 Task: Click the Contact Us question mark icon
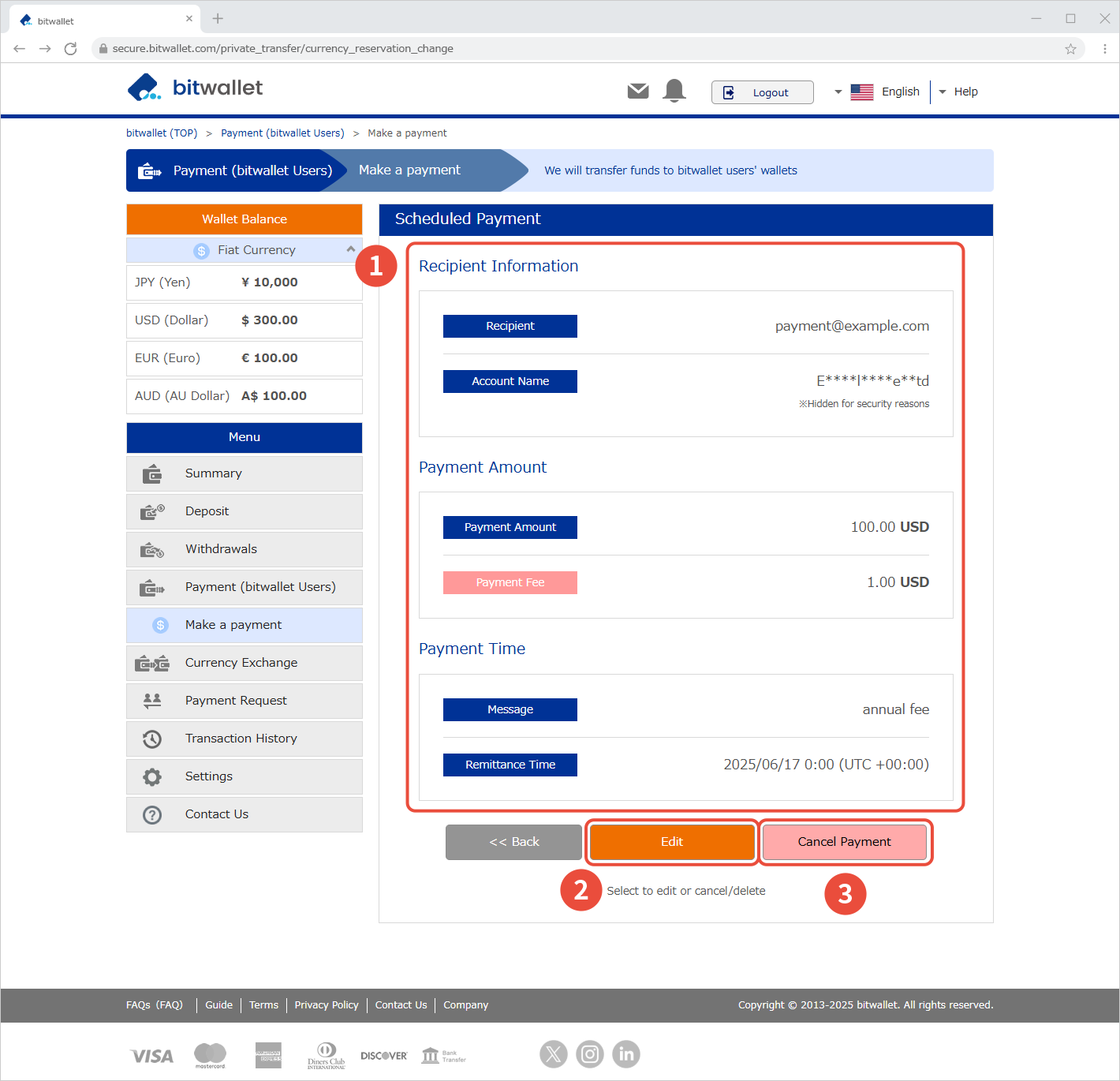tap(152, 815)
